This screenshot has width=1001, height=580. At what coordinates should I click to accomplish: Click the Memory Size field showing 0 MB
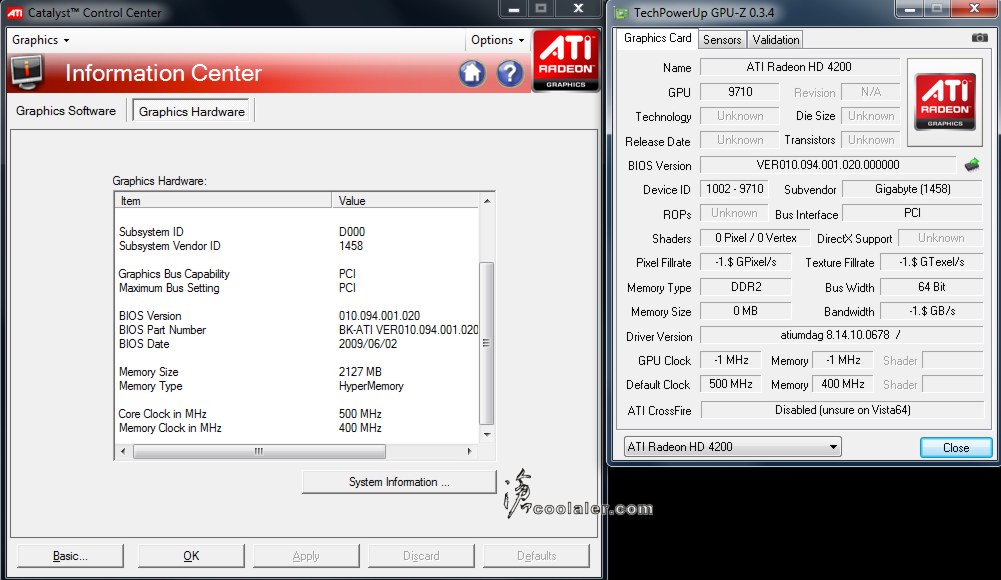(x=746, y=311)
